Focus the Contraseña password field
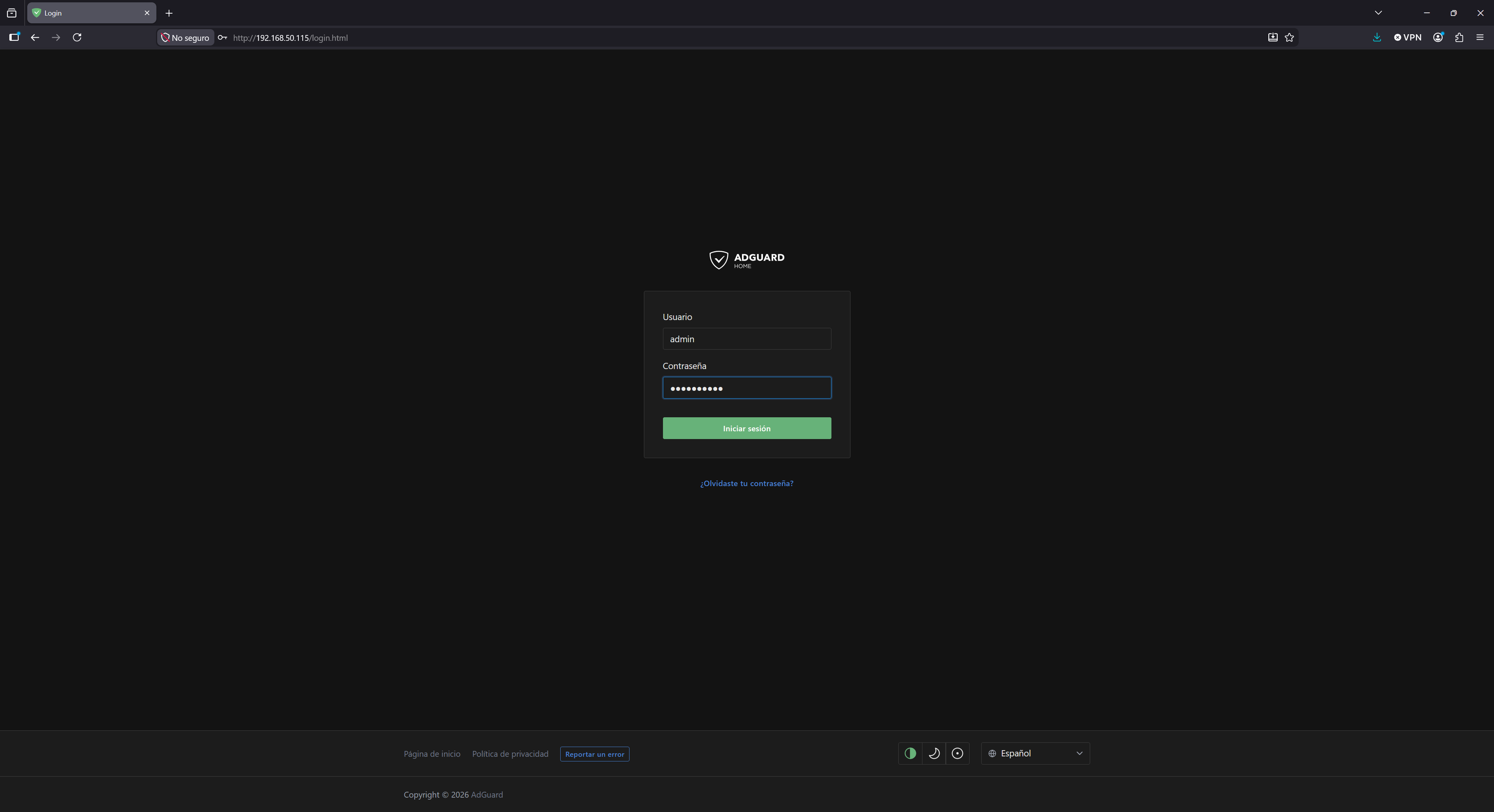The width and height of the screenshot is (1494, 812). [x=747, y=388]
